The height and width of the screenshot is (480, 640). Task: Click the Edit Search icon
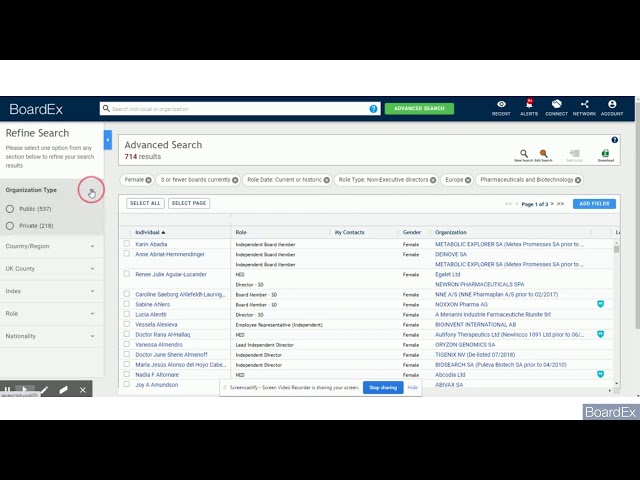tap(543, 153)
